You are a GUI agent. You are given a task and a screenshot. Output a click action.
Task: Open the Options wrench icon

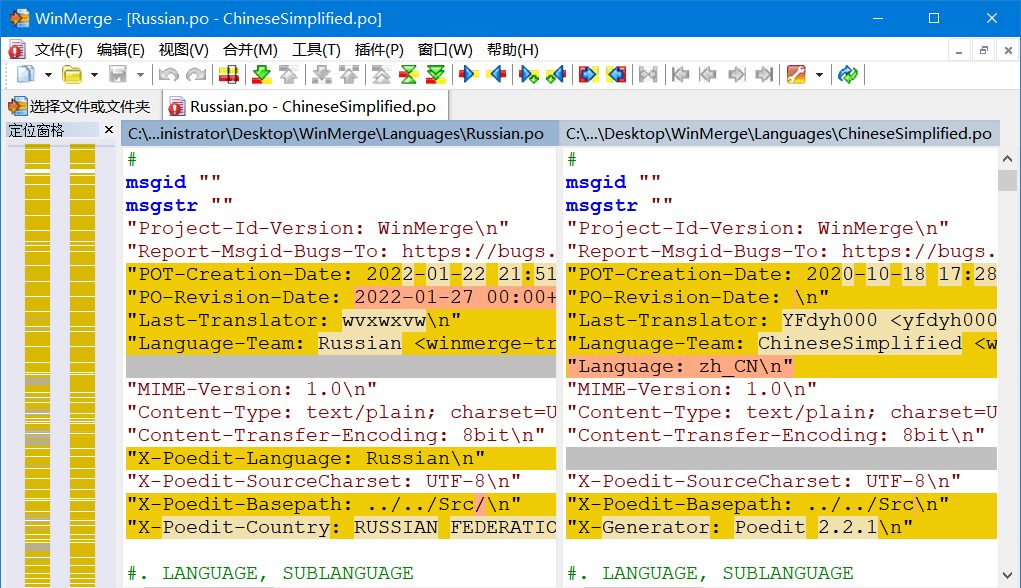pos(796,75)
